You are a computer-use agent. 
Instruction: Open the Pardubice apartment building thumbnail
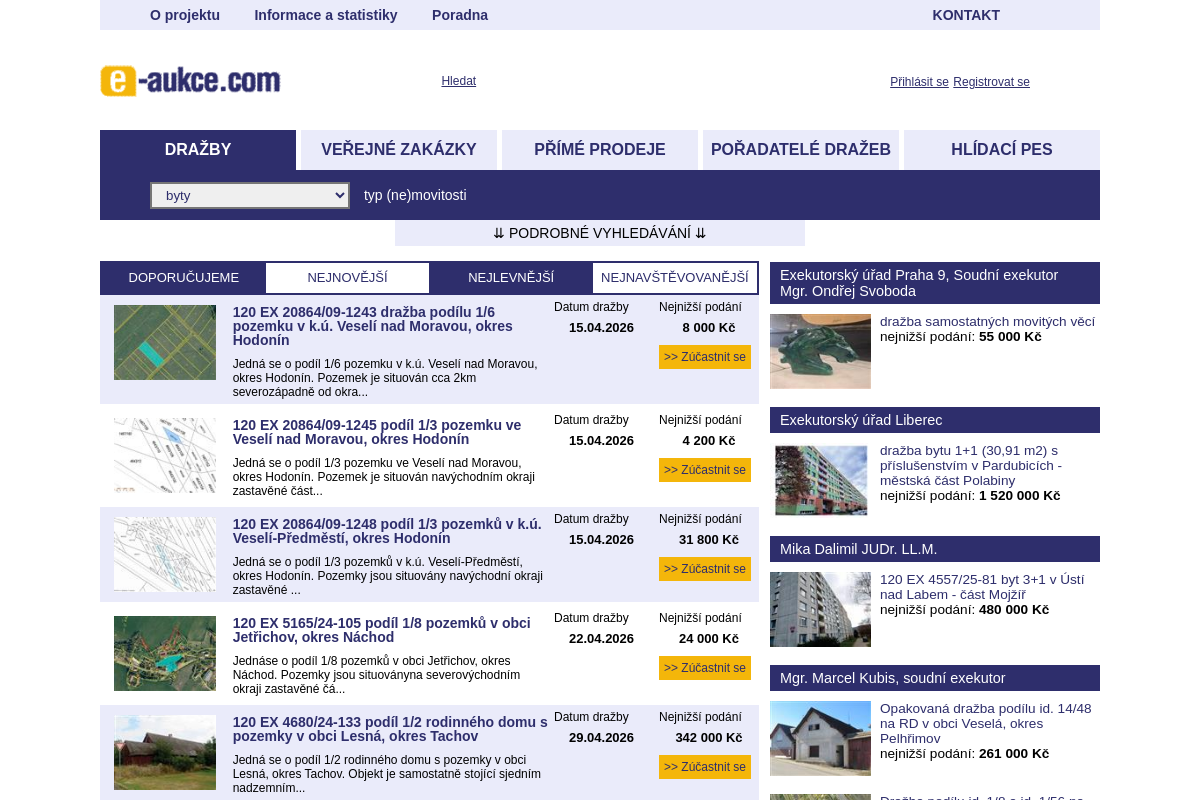[820, 481]
